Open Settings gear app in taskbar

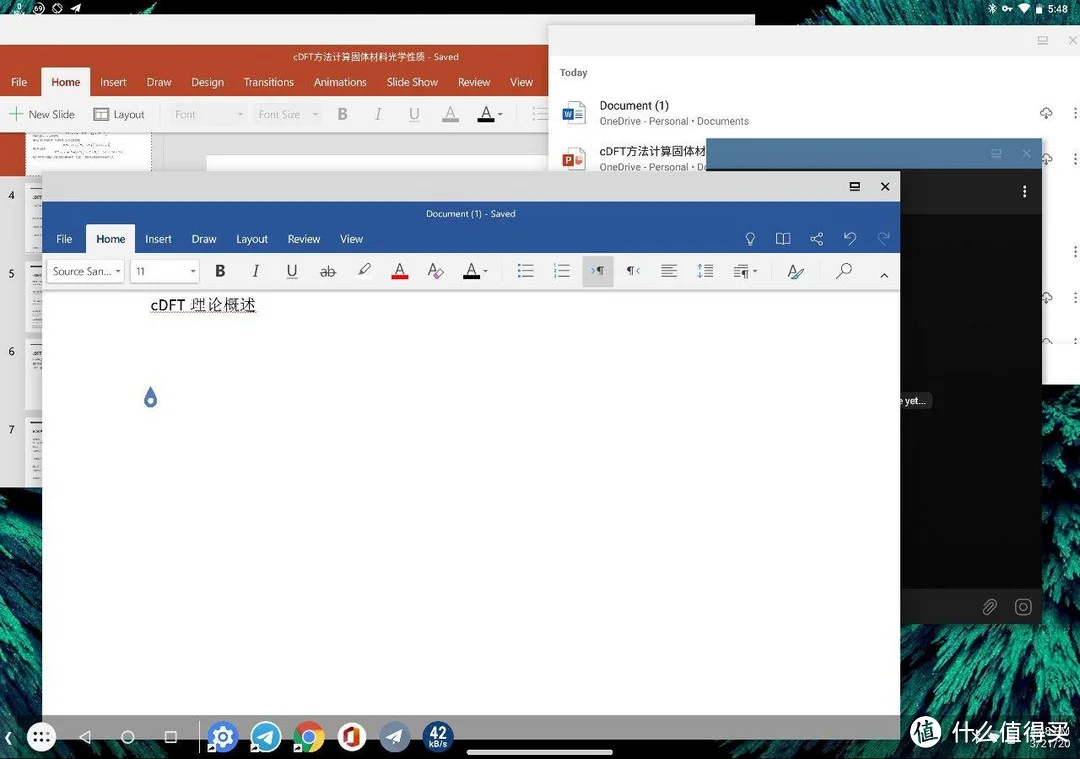(222, 737)
